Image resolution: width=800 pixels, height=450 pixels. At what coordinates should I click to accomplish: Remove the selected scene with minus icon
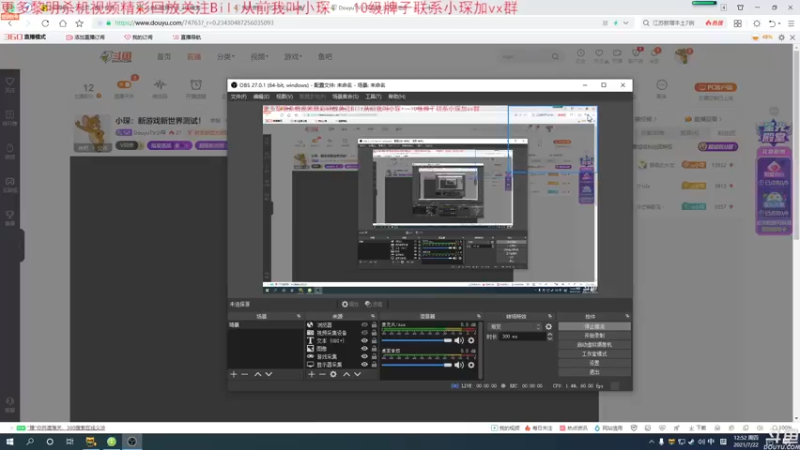(x=245, y=374)
